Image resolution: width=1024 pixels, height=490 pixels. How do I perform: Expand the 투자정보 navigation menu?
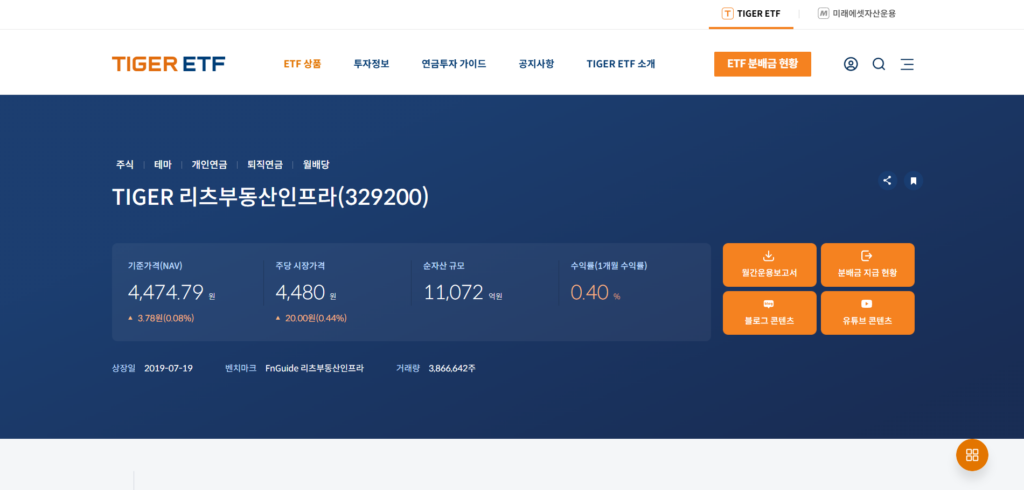(x=371, y=64)
